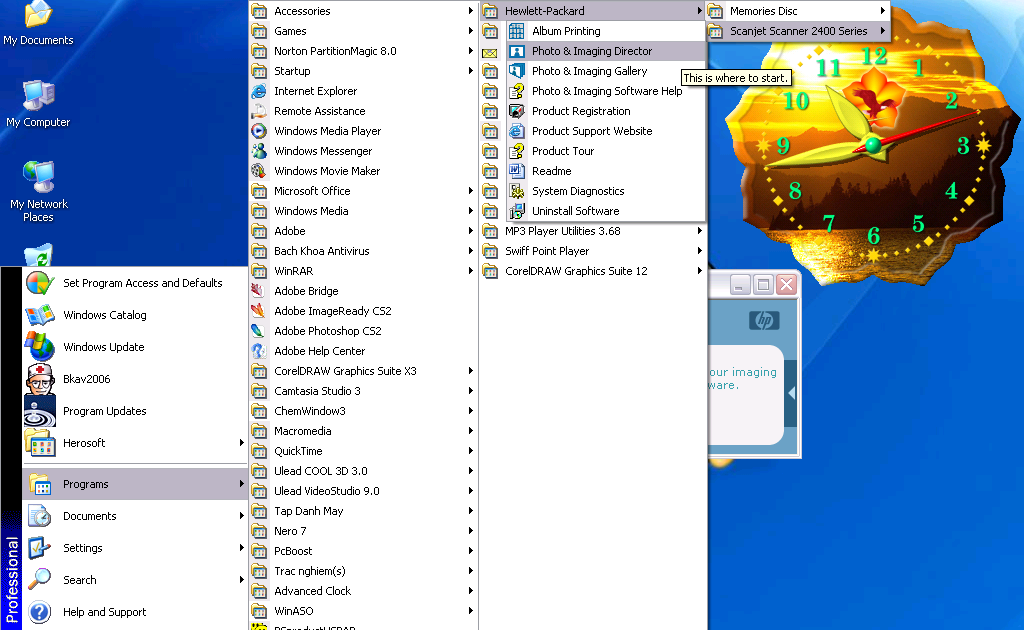Screen dimensions: 1024x630
Task: Minimize the HP window
Action: pyautogui.click(x=739, y=285)
